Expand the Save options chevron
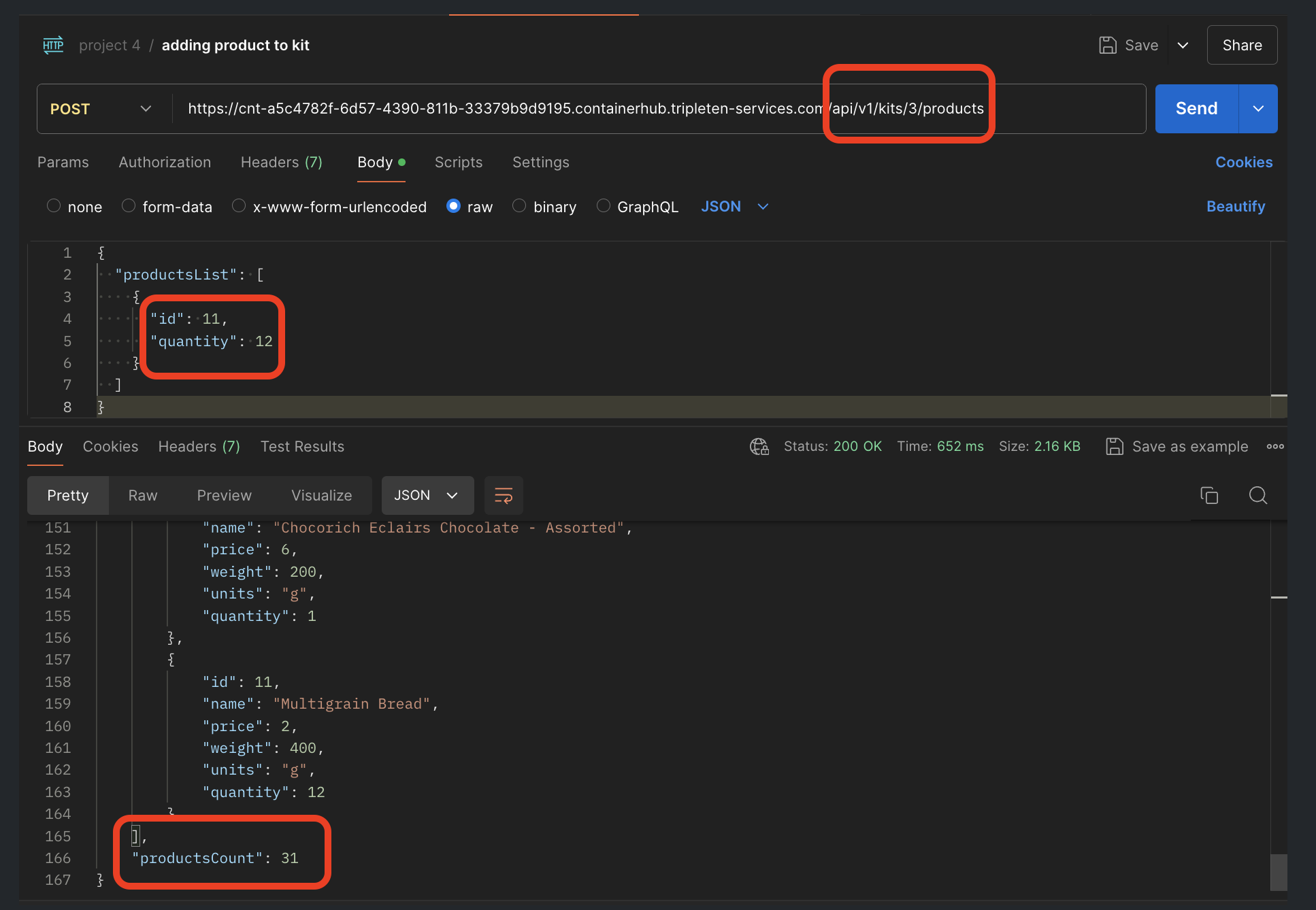Viewport: 1316px width, 910px height. click(1183, 45)
